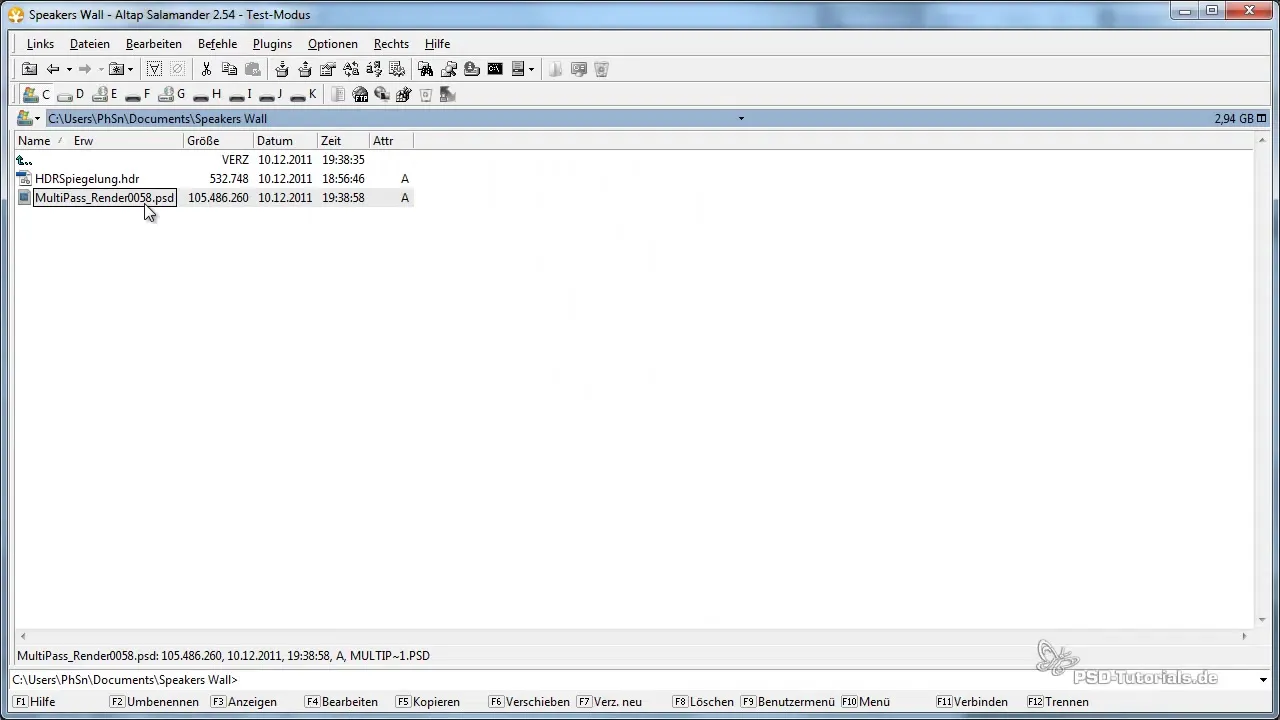Open the Optionen menu
The height and width of the screenshot is (720, 1280).
[333, 44]
